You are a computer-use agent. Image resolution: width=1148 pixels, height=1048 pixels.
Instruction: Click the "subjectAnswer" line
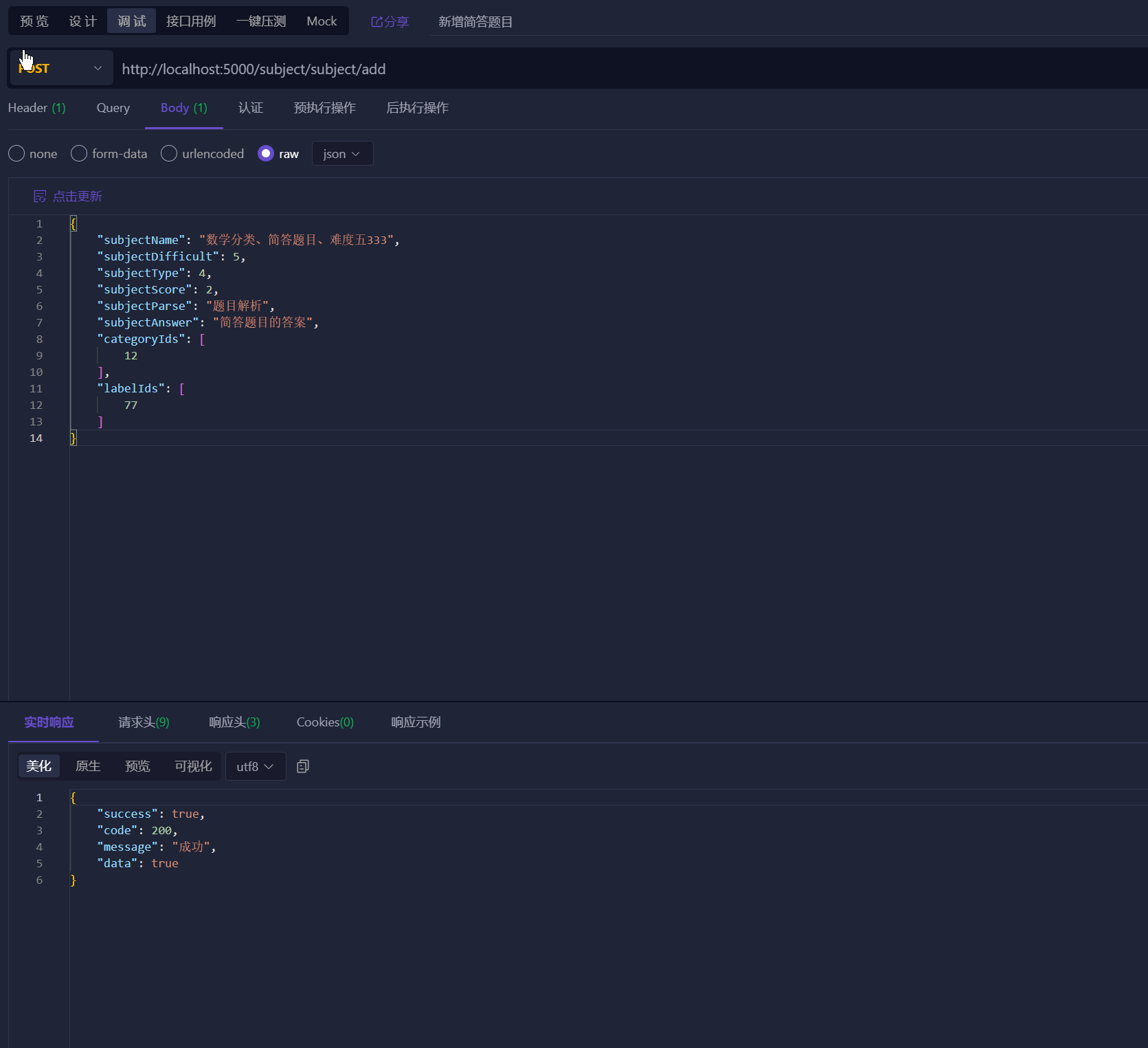point(207,322)
